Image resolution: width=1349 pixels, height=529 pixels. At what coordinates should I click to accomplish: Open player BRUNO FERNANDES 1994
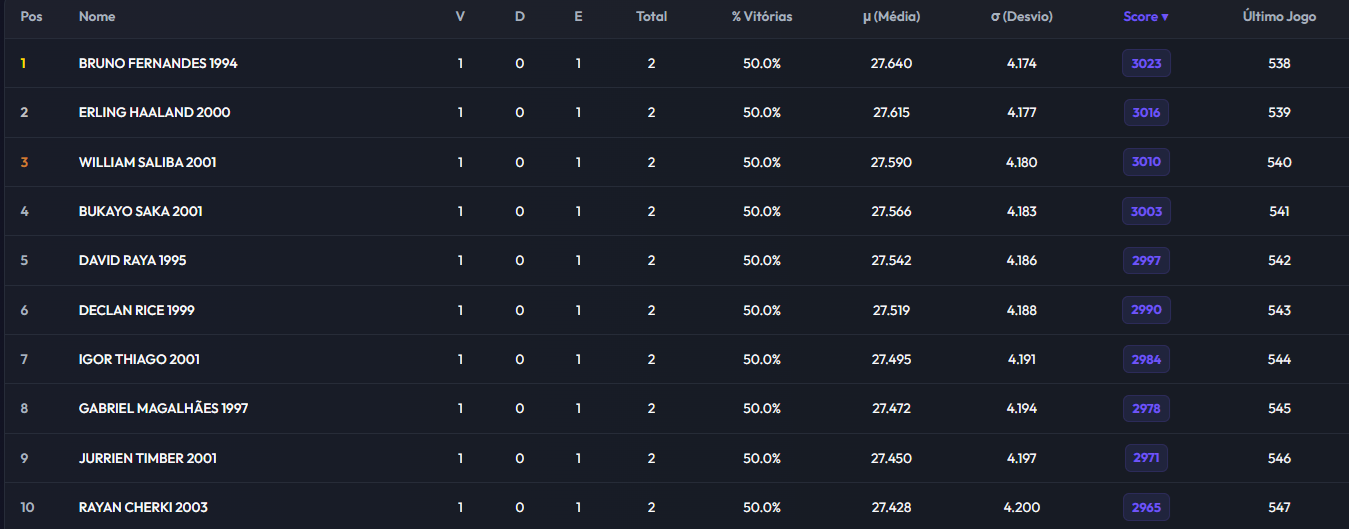[158, 63]
